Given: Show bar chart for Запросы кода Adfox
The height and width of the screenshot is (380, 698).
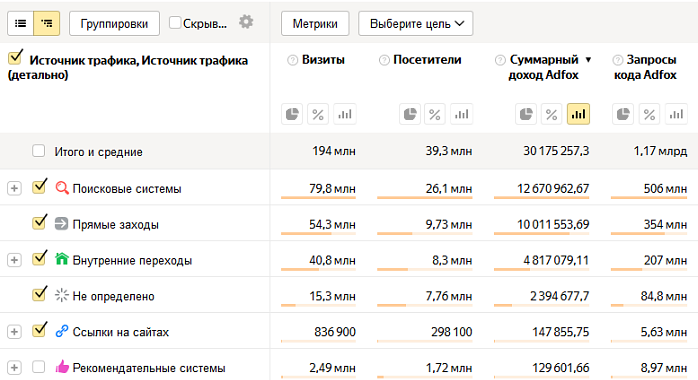Looking at the screenshot, I should (x=676, y=114).
